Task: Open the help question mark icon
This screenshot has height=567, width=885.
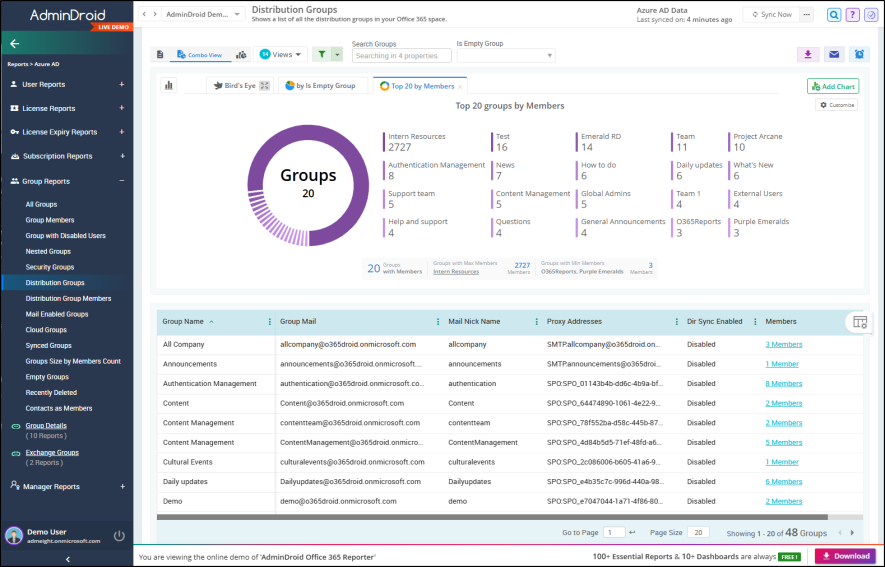Action: click(852, 15)
